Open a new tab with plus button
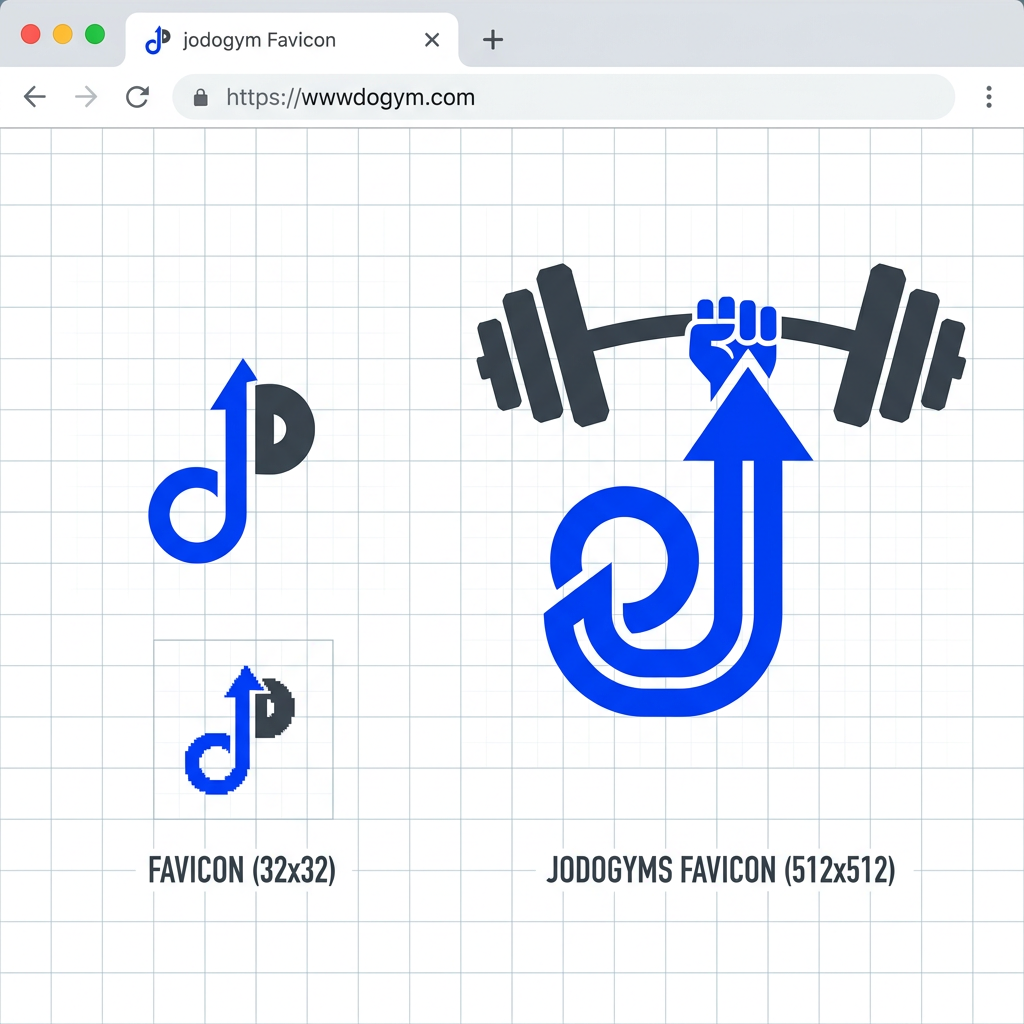The image size is (1024, 1024). [x=493, y=40]
